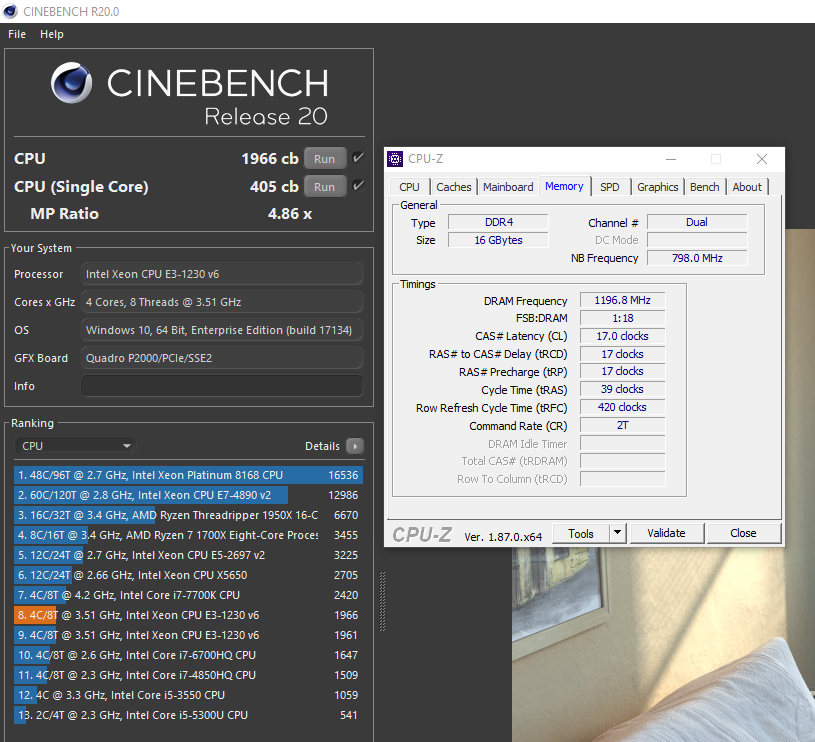Click the GFX Board field
Image resolution: width=815 pixels, height=742 pixels.
[x=222, y=358]
